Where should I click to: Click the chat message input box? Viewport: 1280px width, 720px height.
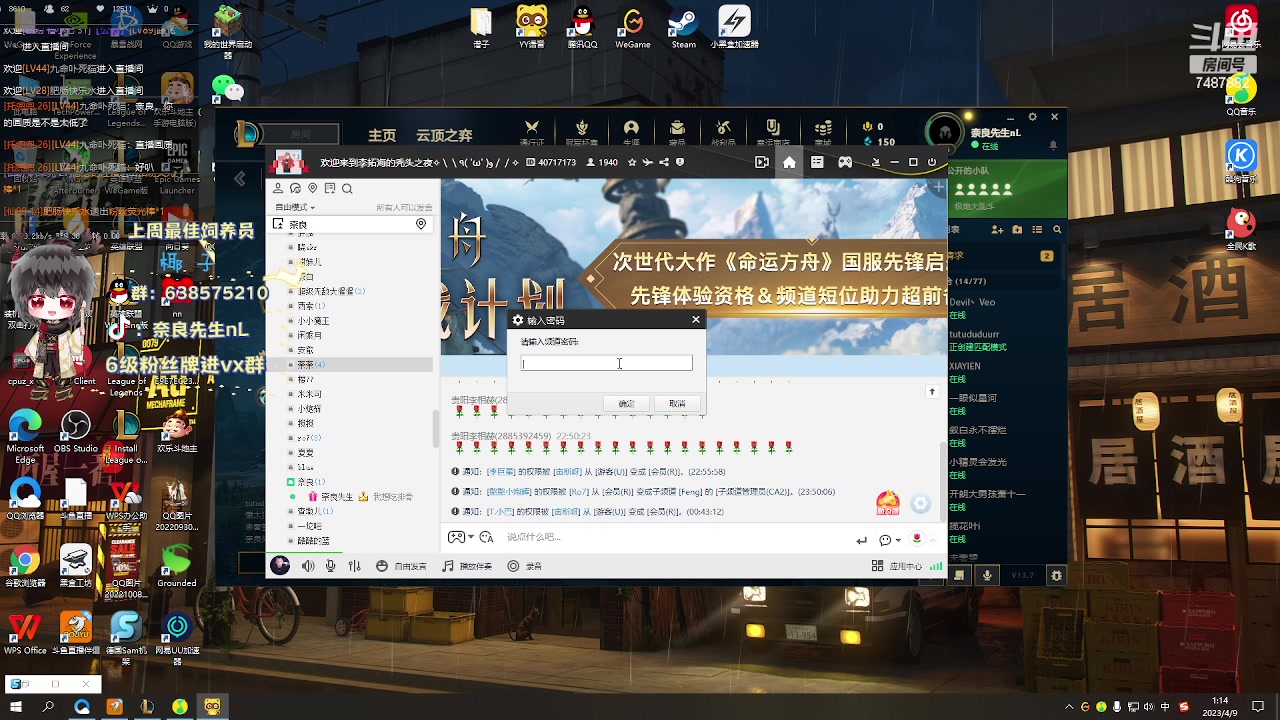675,538
